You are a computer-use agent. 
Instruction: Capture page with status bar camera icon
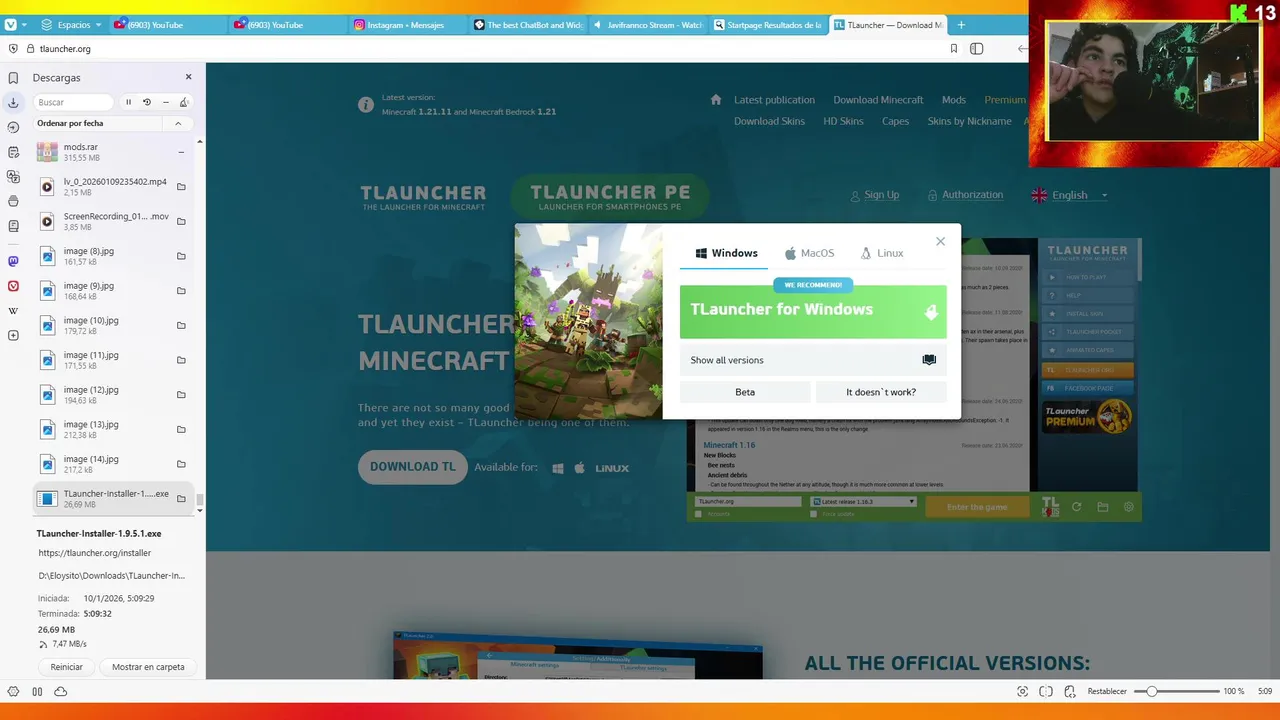click(x=1022, y=691)
